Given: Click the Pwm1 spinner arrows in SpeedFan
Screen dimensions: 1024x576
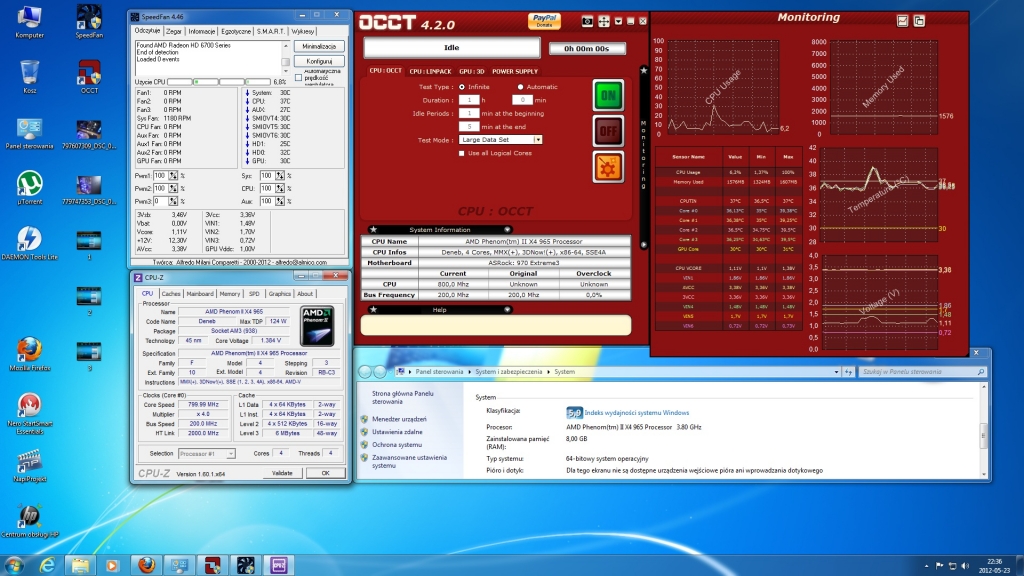Looking at the screenshot, I should tap(171, 175).
